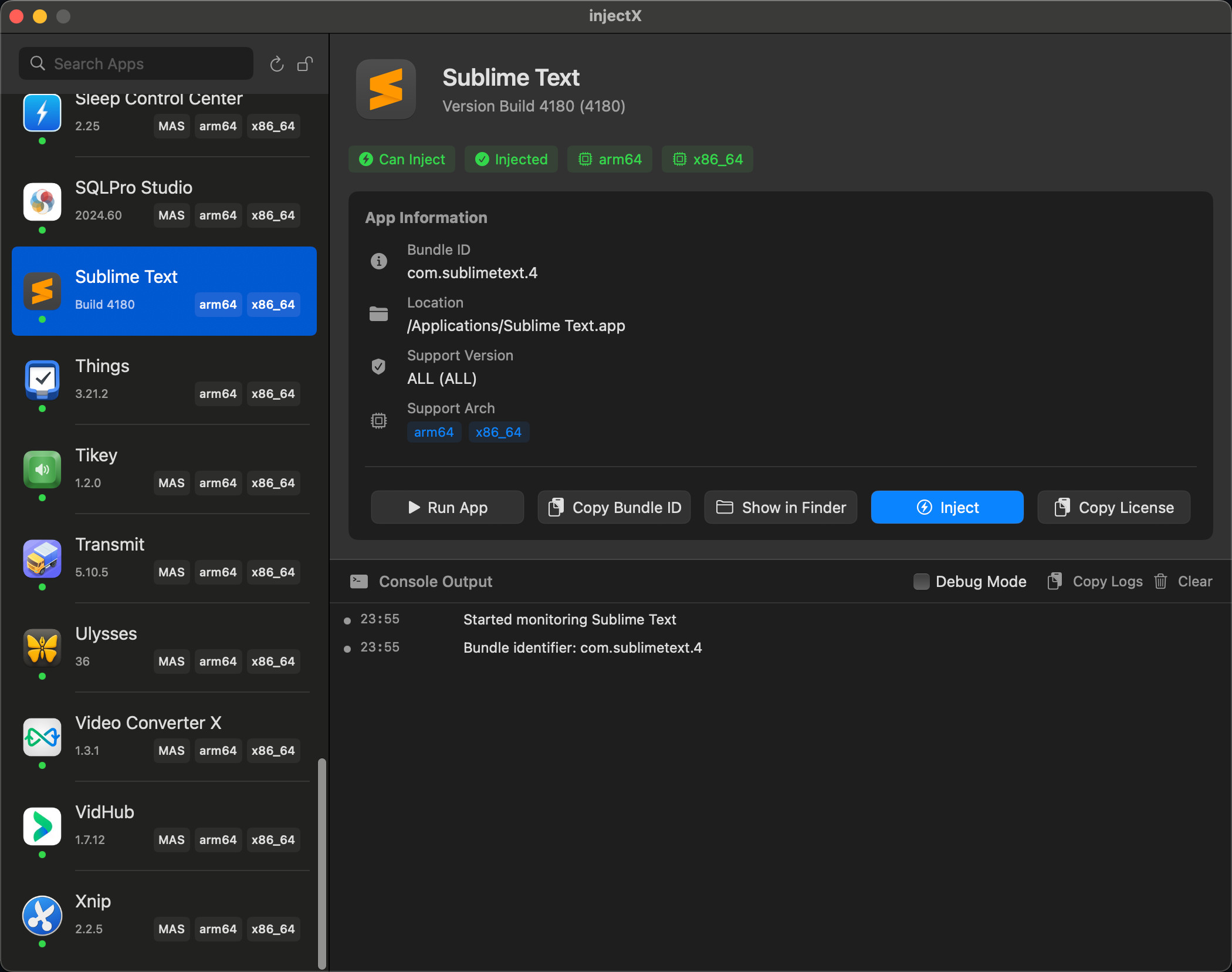Click the blue x86_64 Support Arch tag

pyautogui.click(x=499, y=432)
